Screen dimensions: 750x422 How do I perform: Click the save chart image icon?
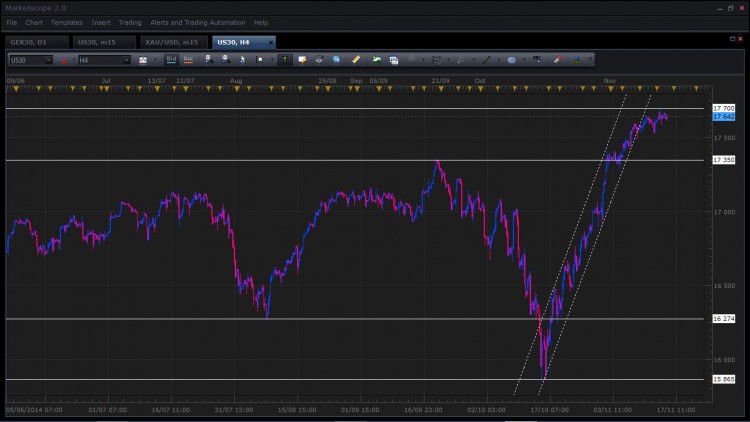pos(377,60)
